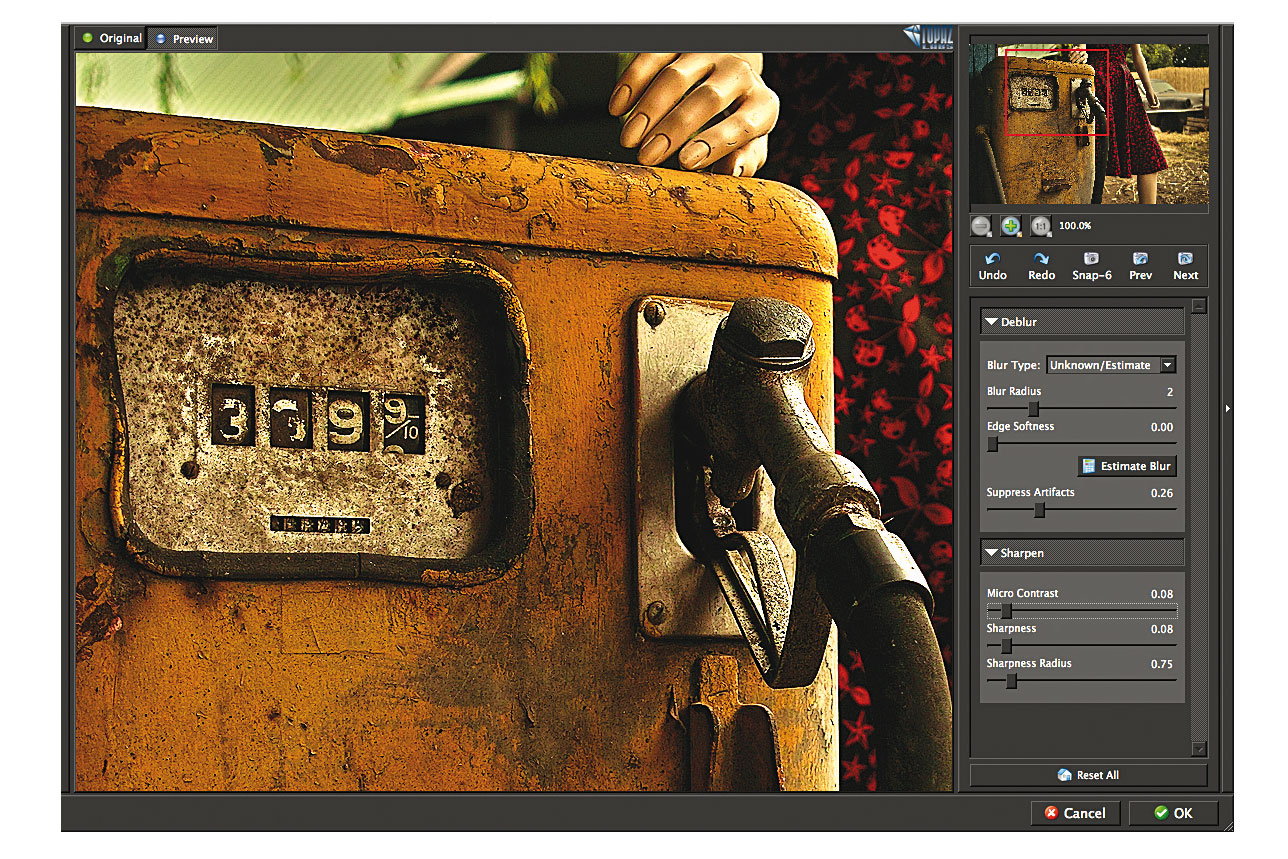
Task: Go to the Next snapshot
Action: tap(1185, 259)
